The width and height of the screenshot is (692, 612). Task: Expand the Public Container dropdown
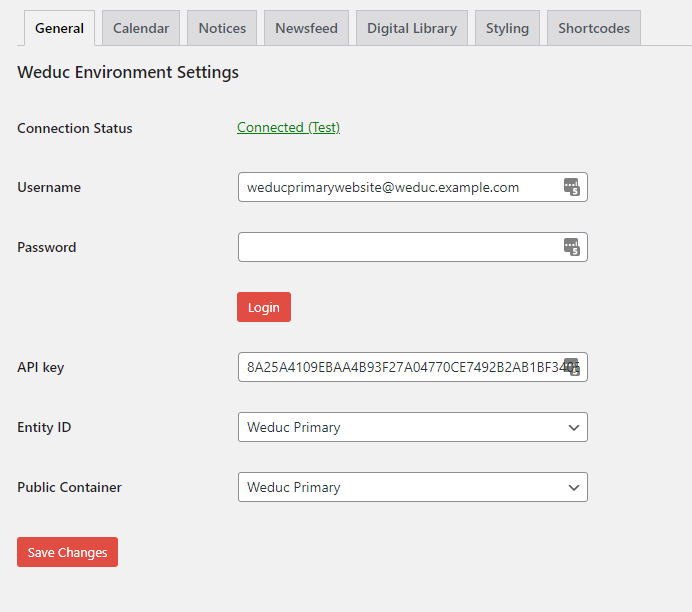click(412, 487)
